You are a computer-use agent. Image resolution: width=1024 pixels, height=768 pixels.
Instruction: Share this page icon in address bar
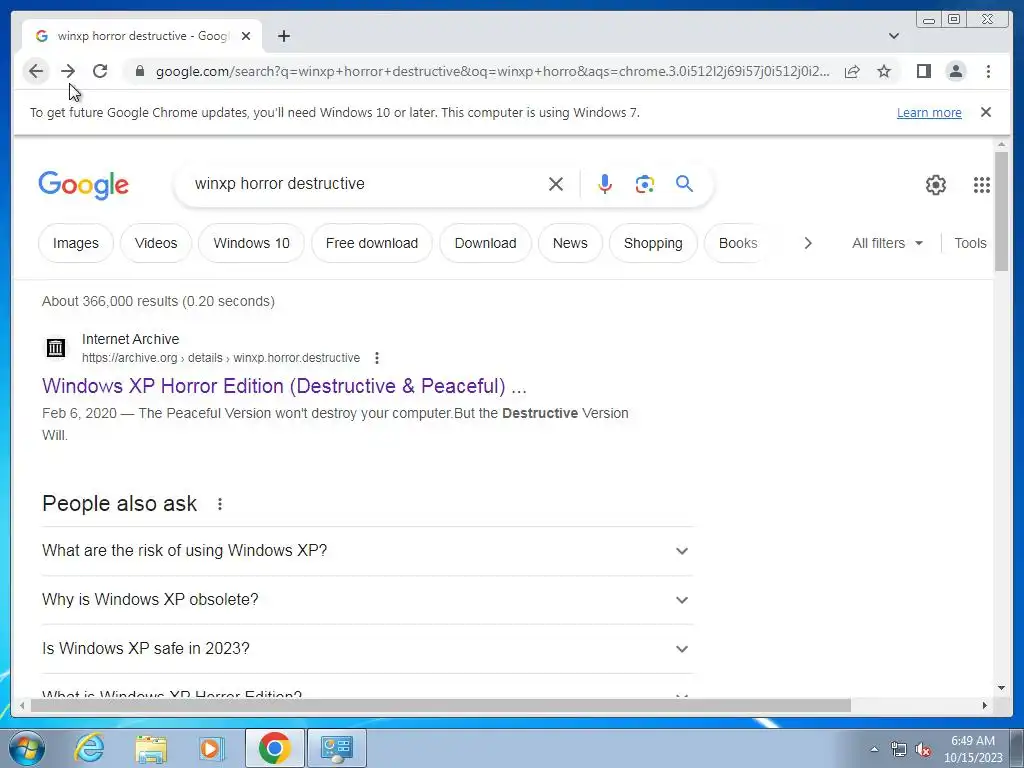(x=852, y=71)
